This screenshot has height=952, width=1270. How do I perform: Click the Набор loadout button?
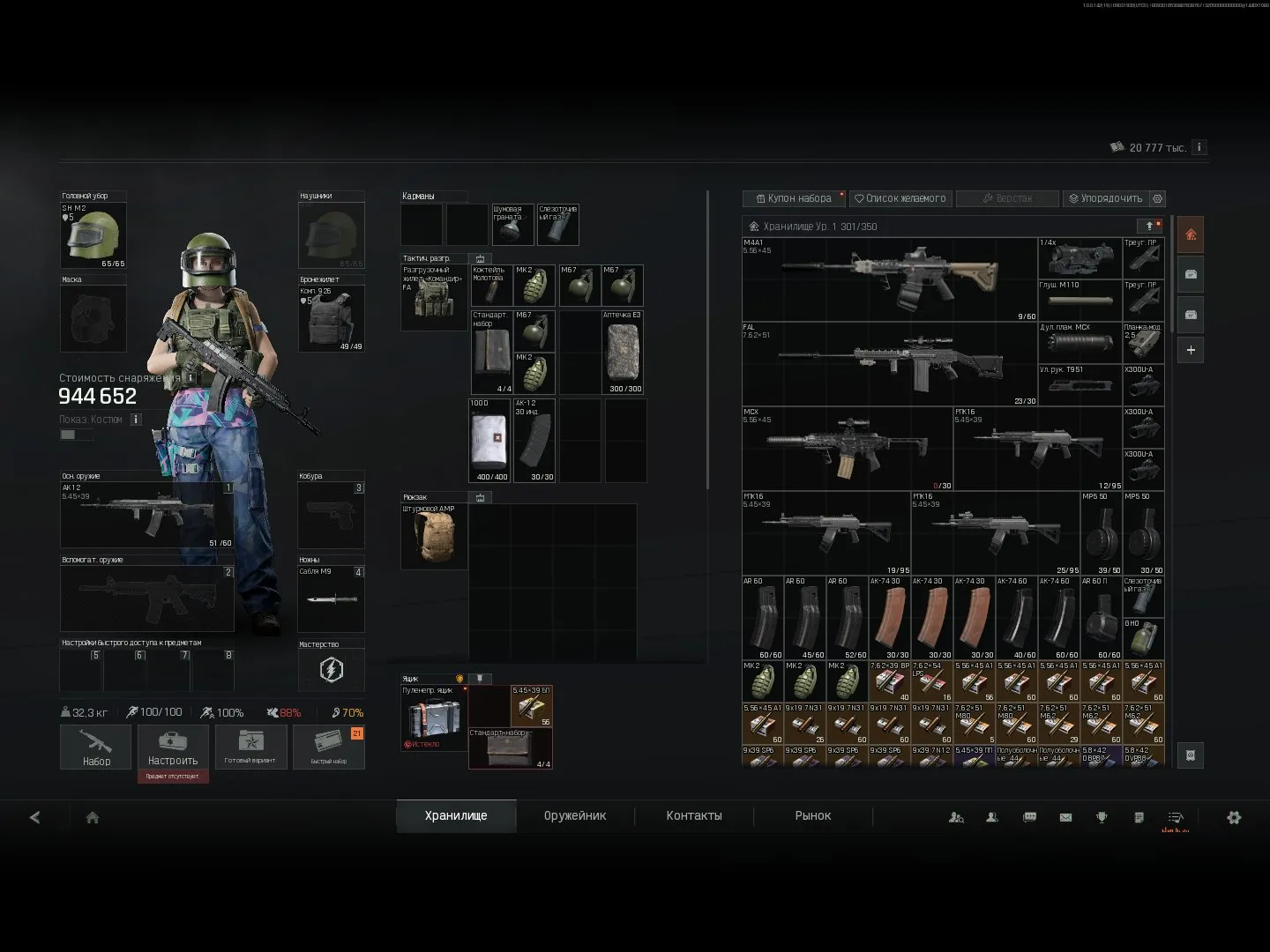point(96,747)
